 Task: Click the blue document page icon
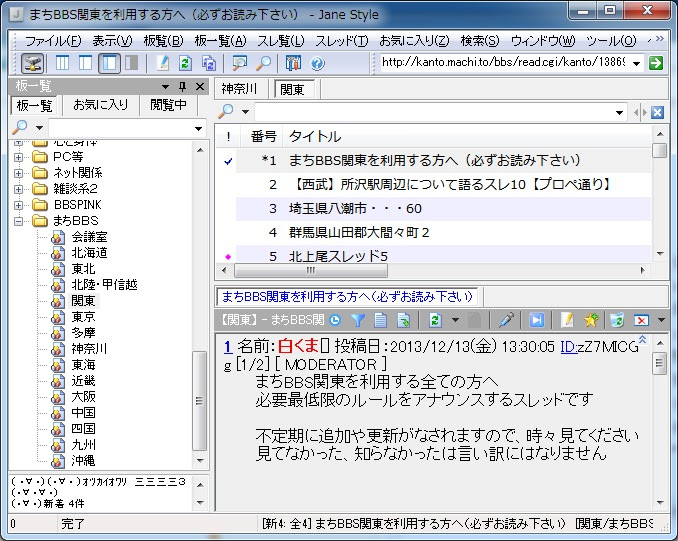(x=381, y=320)
